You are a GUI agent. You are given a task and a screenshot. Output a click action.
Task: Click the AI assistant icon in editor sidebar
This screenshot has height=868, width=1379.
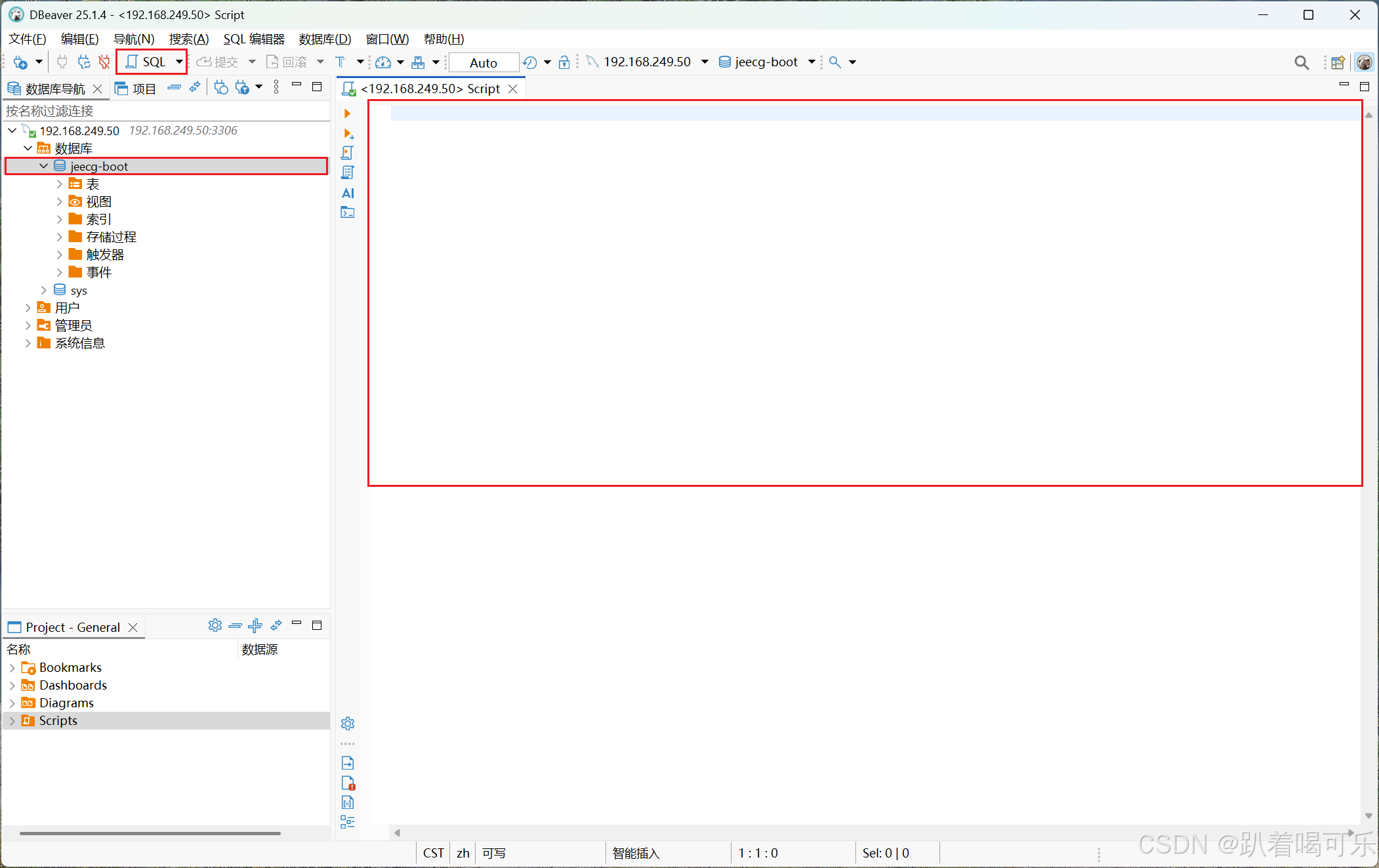(x=348, y=193)
